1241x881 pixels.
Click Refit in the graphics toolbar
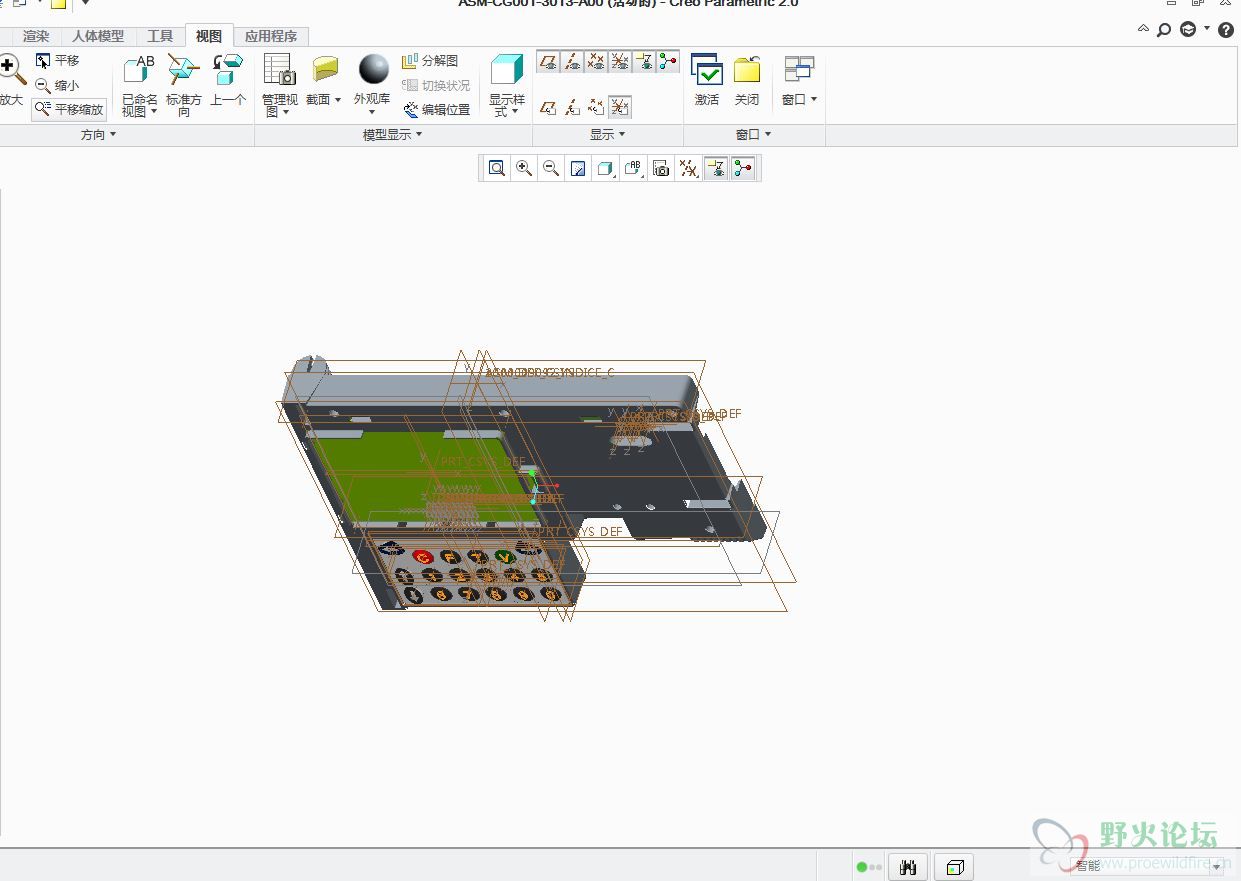(496, 169)
